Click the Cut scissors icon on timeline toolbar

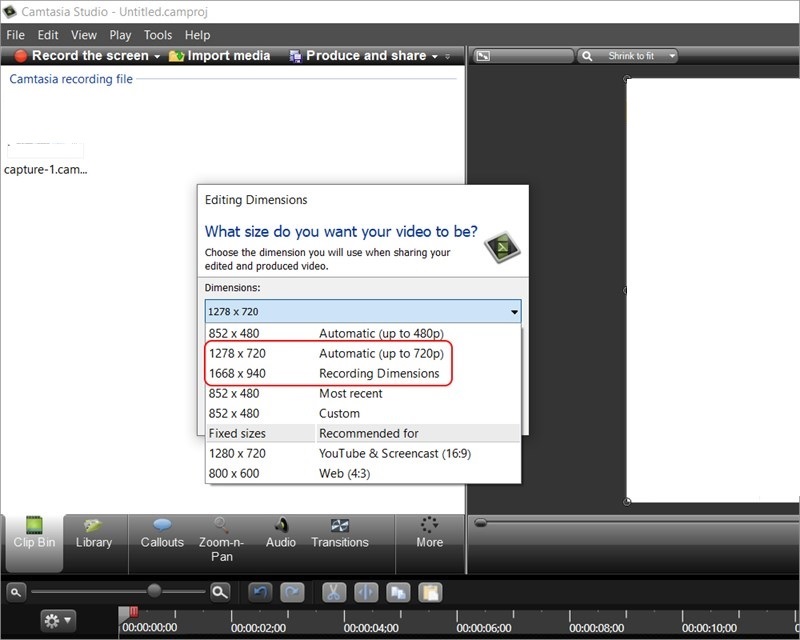tap(333, 592)
